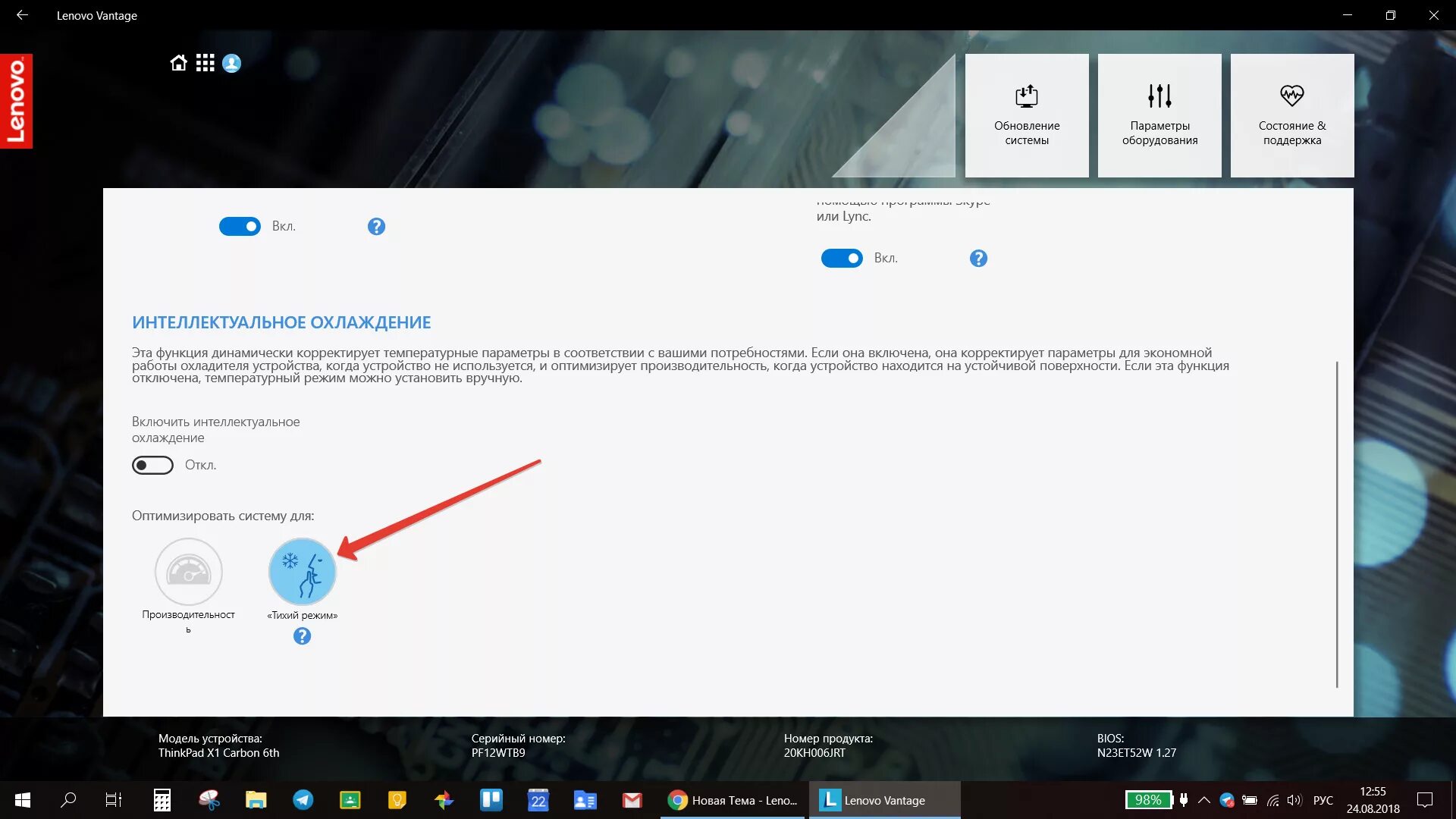
Task: Open the Параметры оборудования tile
Action: [x=1159, y=115]
